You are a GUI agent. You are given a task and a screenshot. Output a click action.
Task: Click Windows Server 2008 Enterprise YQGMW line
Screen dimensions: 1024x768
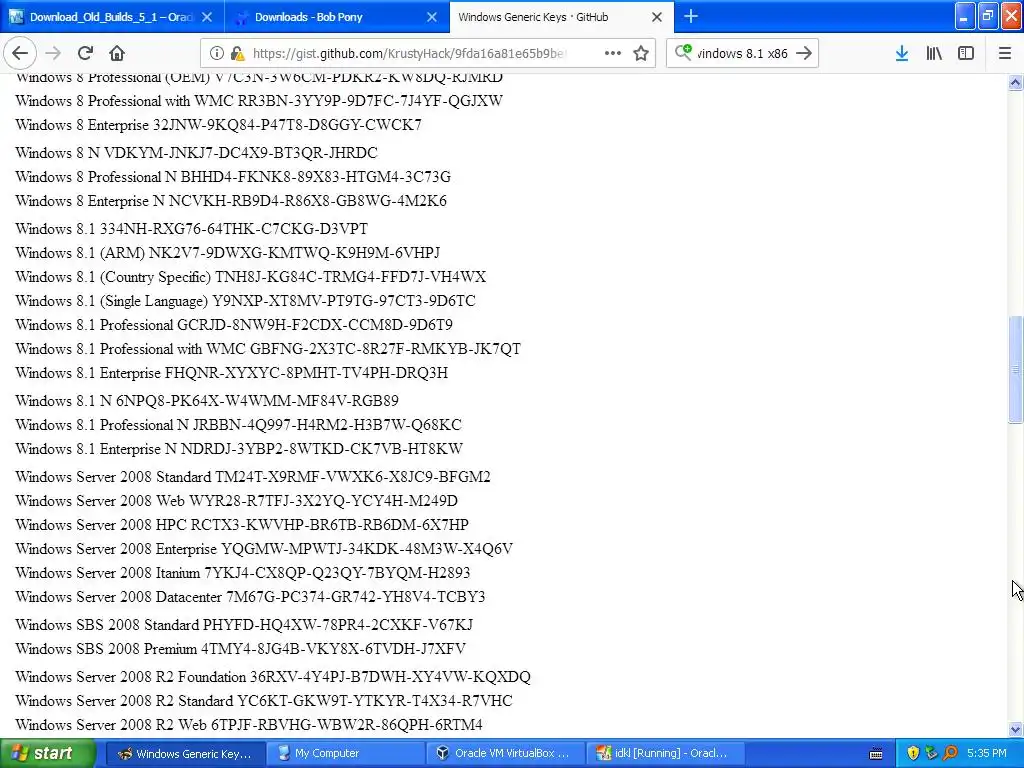264,549
